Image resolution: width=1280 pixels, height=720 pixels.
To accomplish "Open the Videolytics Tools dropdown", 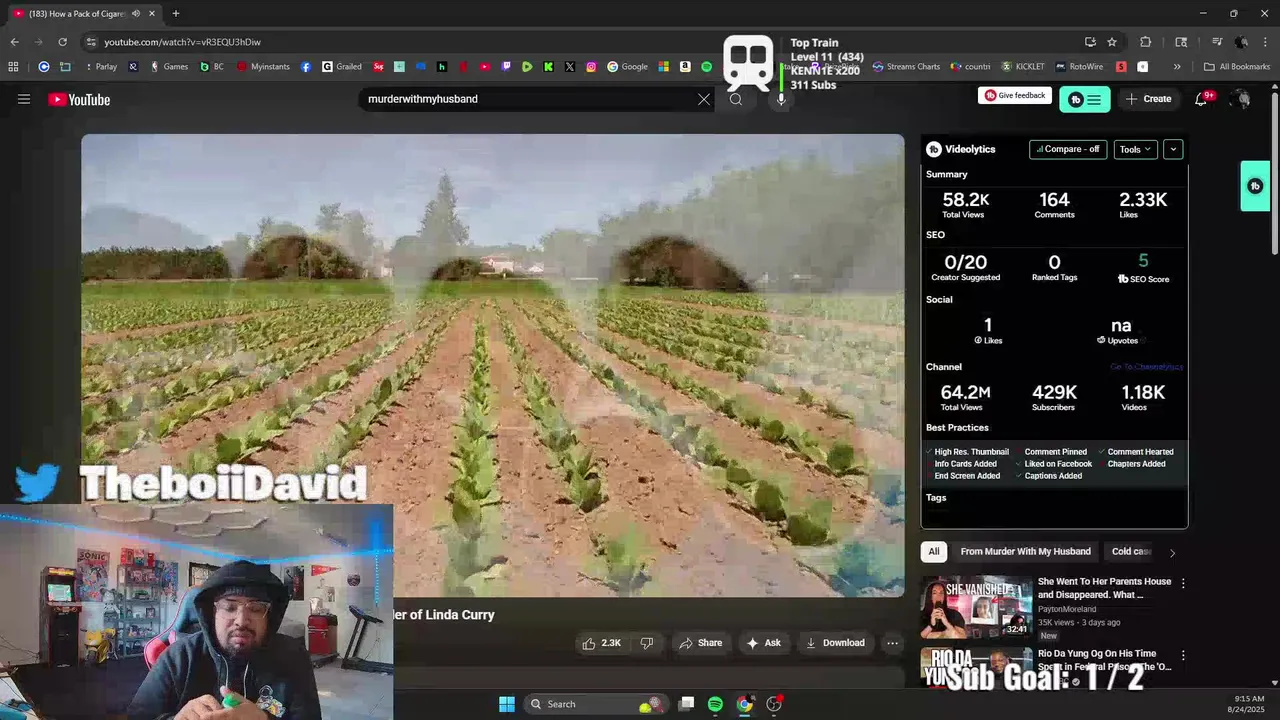I will 1135,149.
